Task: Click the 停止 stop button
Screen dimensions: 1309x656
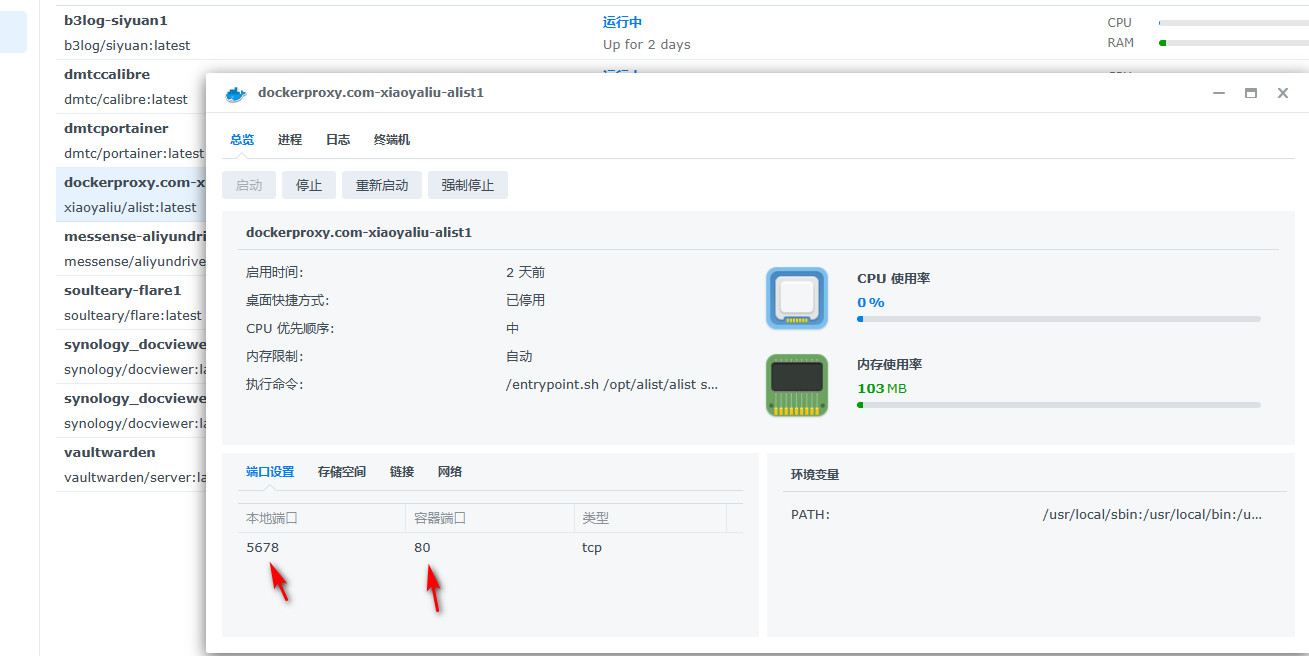Action: click(309, 185)
